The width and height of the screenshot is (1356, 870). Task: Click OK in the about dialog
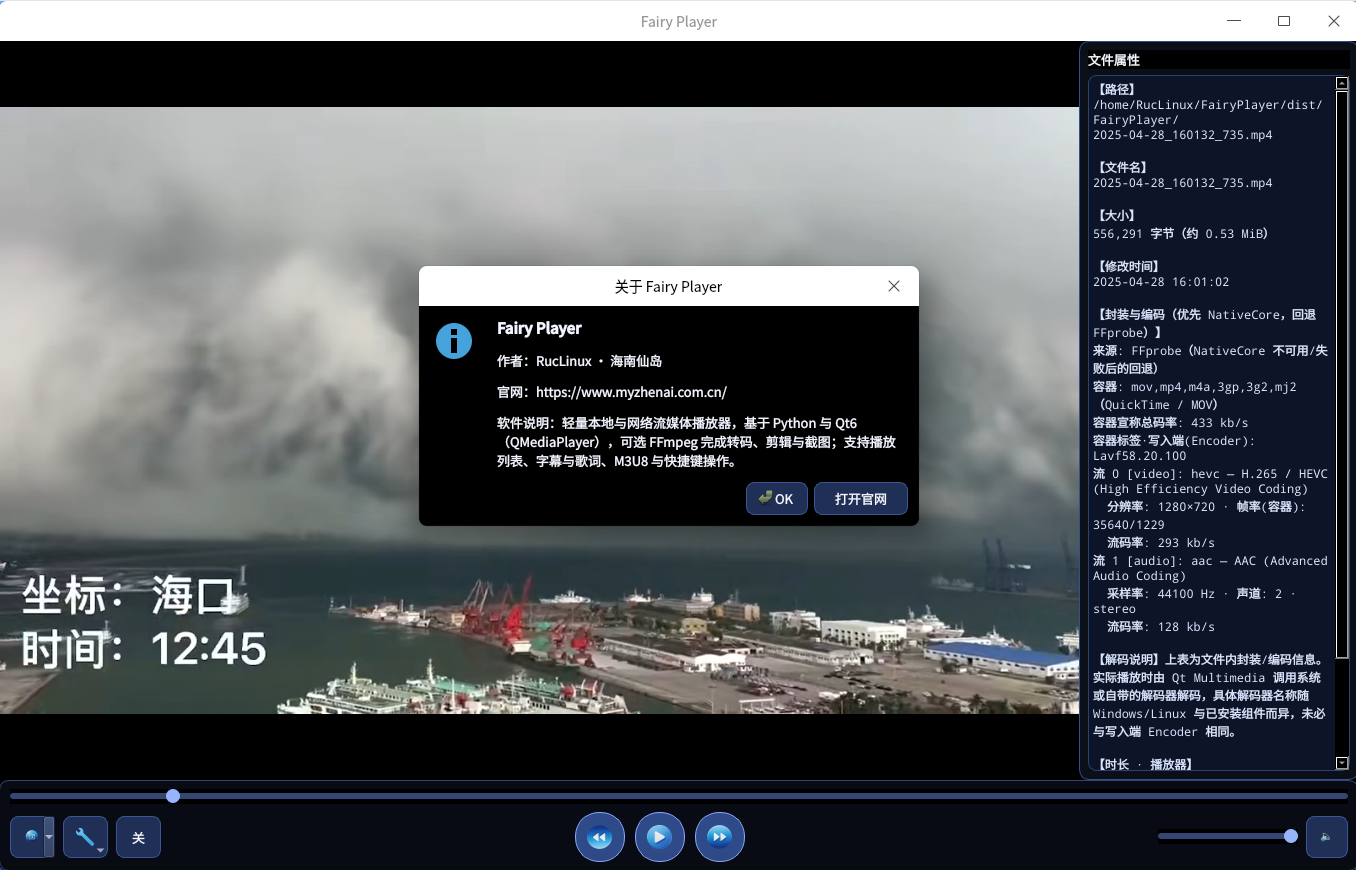776,499
